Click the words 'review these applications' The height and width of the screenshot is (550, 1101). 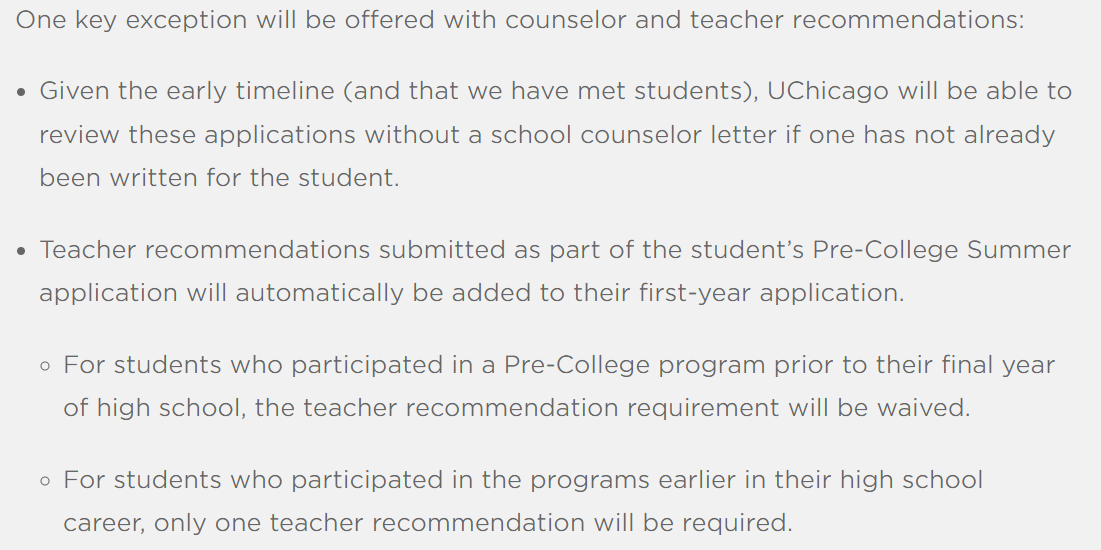tap(197, 134)
